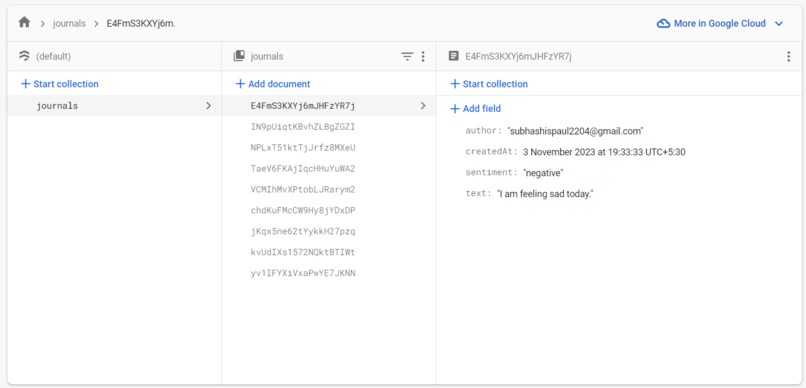The image size is (806, 388).
Task: Click the sentiment value "negative"
Action: 543,173
